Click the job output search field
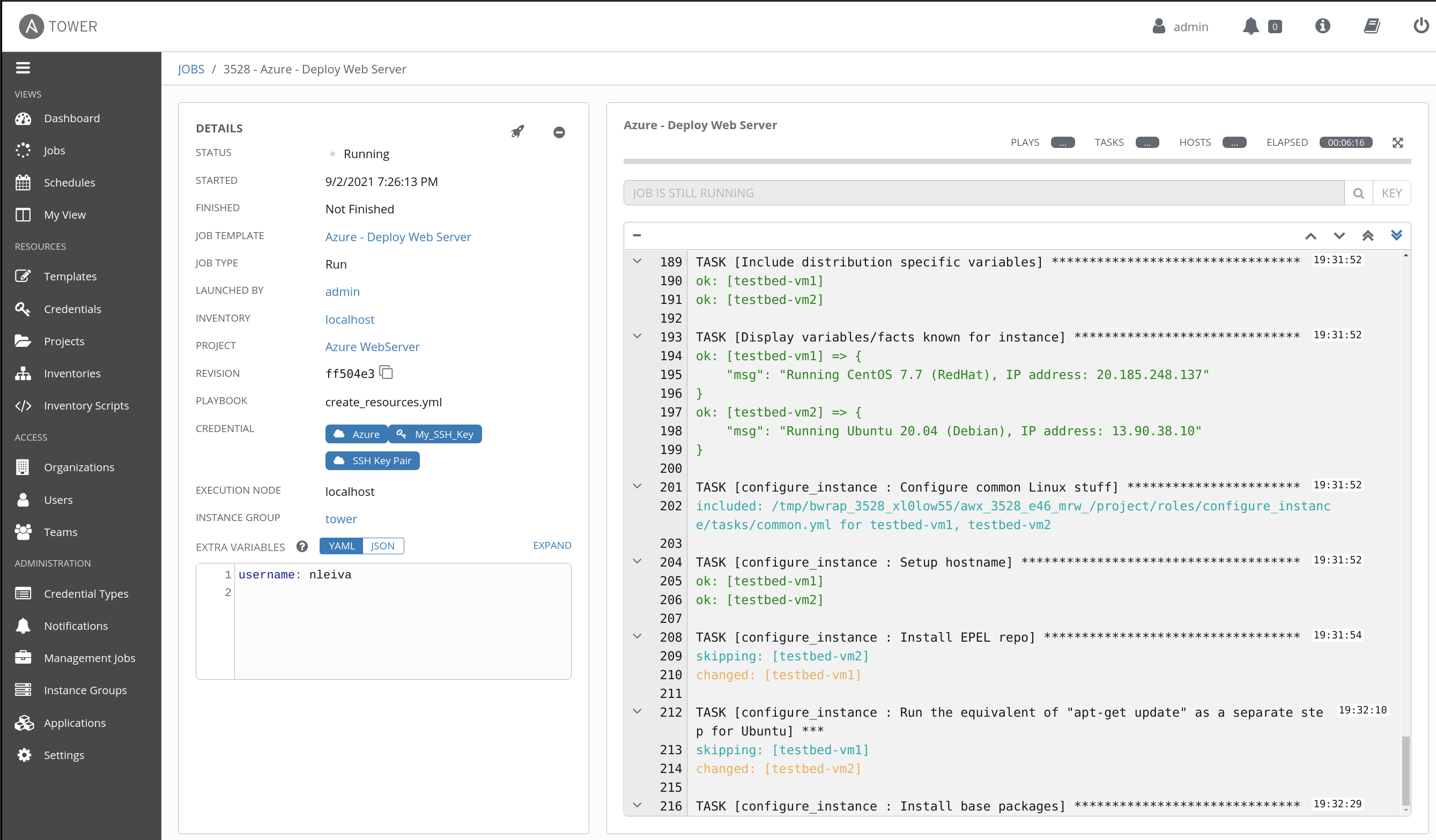 tap(983, 193)
